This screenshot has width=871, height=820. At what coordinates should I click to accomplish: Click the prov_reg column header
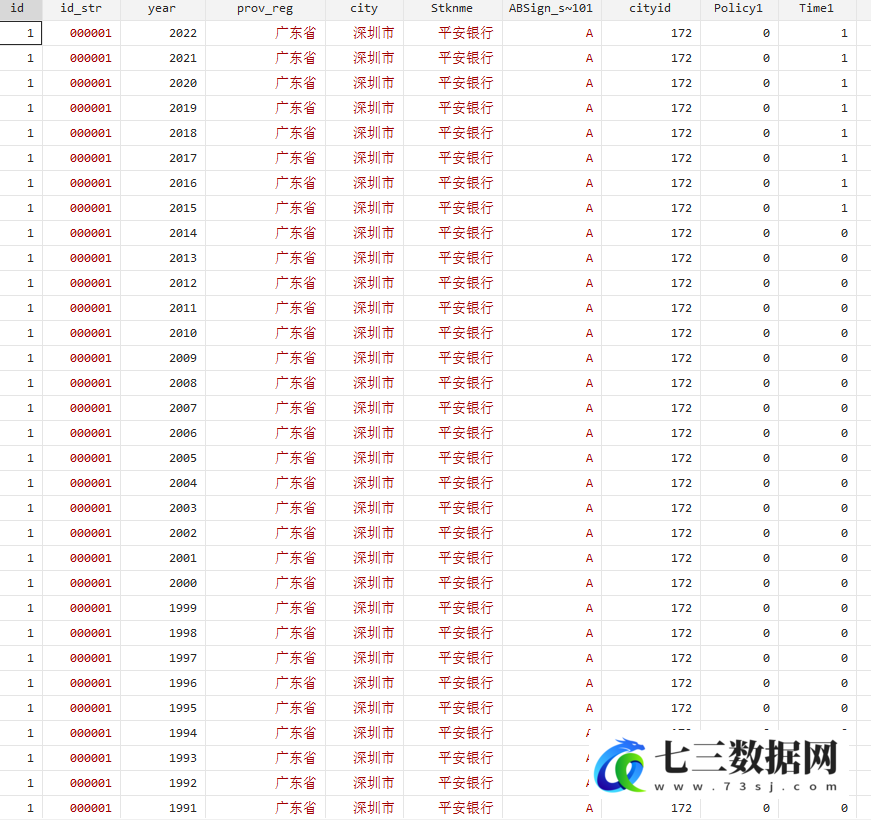tap(265, 9)
